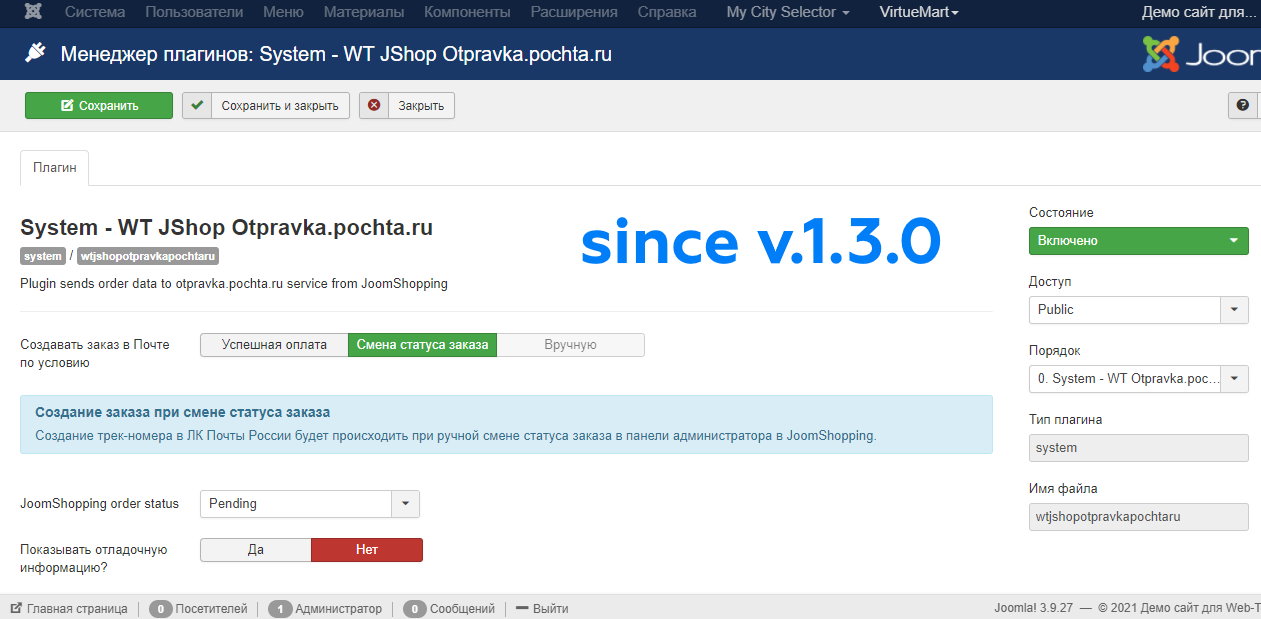
Task: Click the Joomla brand logo at top right
Action: click(x=1200, y=55)
